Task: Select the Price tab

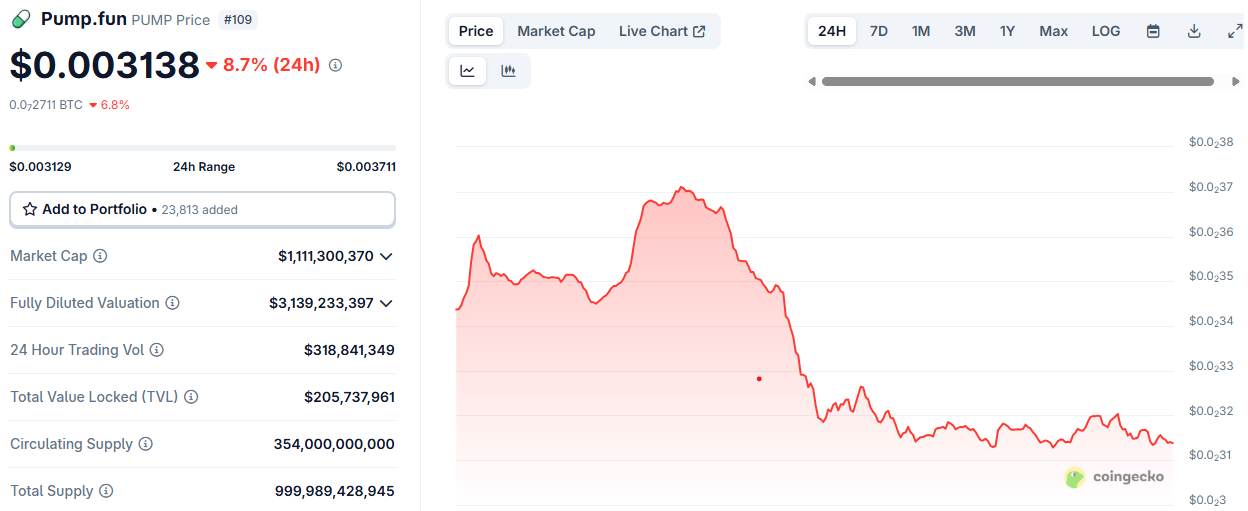Action: [476, 31]
